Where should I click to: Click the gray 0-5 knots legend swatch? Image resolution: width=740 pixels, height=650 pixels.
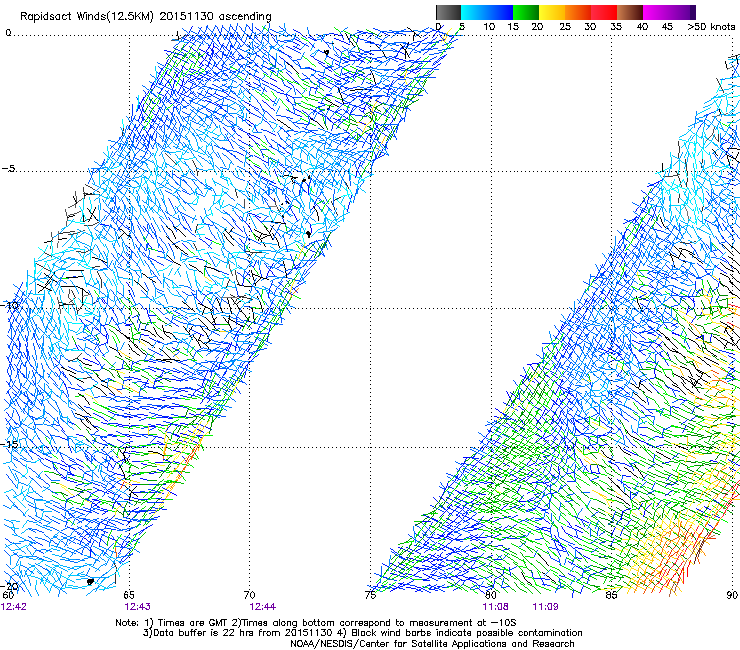coord(448,12)
